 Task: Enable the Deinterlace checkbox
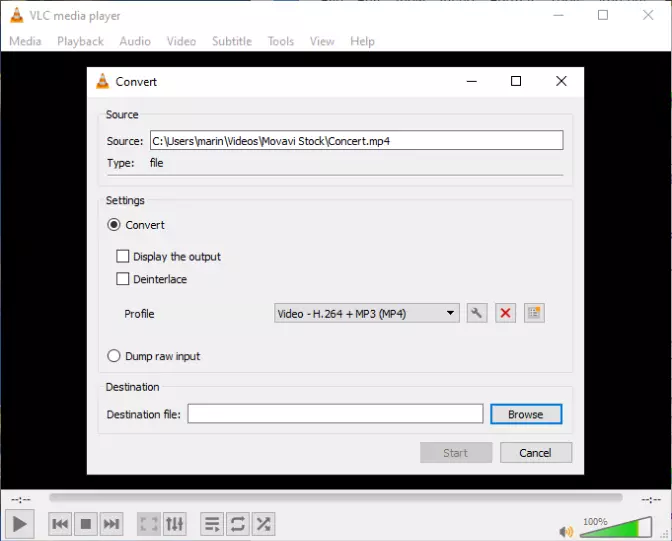123,279
